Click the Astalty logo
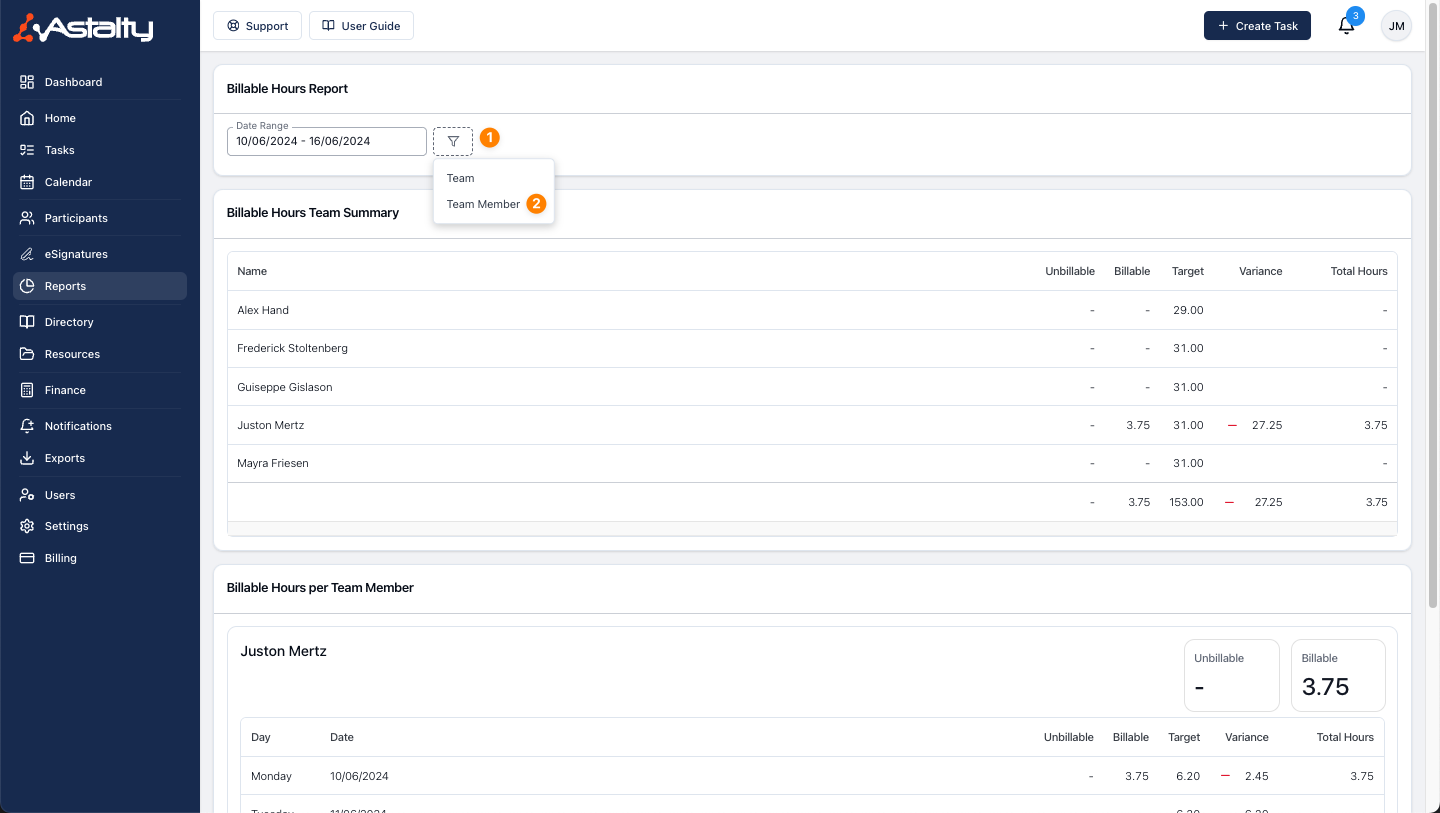 (x=84, y=28)
